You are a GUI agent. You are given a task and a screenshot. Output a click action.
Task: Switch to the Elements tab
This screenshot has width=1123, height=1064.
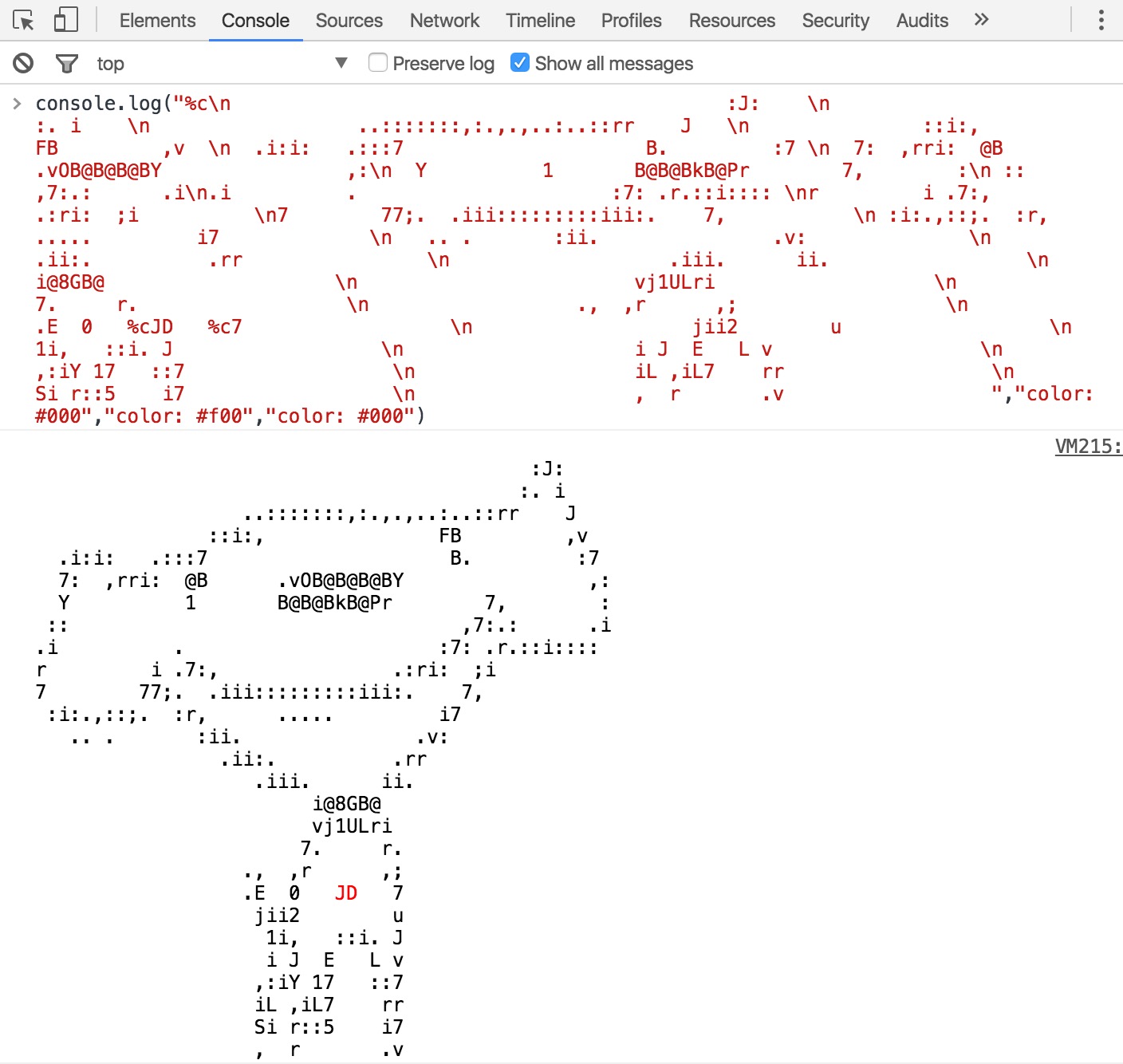[x=157, y=21]
